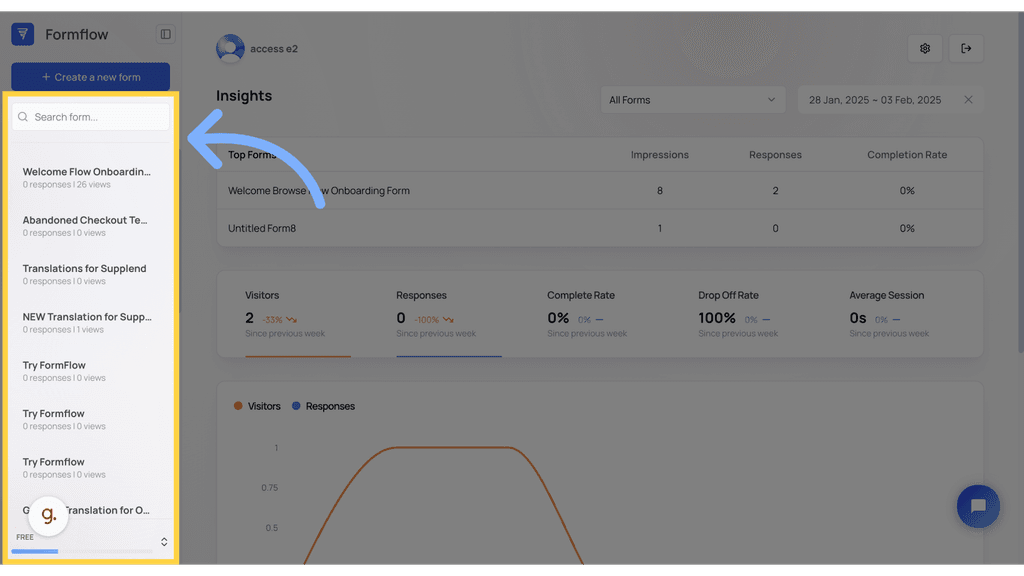Click the Formflow logo icon
The height and width of the screenshot is (576, 1024).
(x=22, y=33)
